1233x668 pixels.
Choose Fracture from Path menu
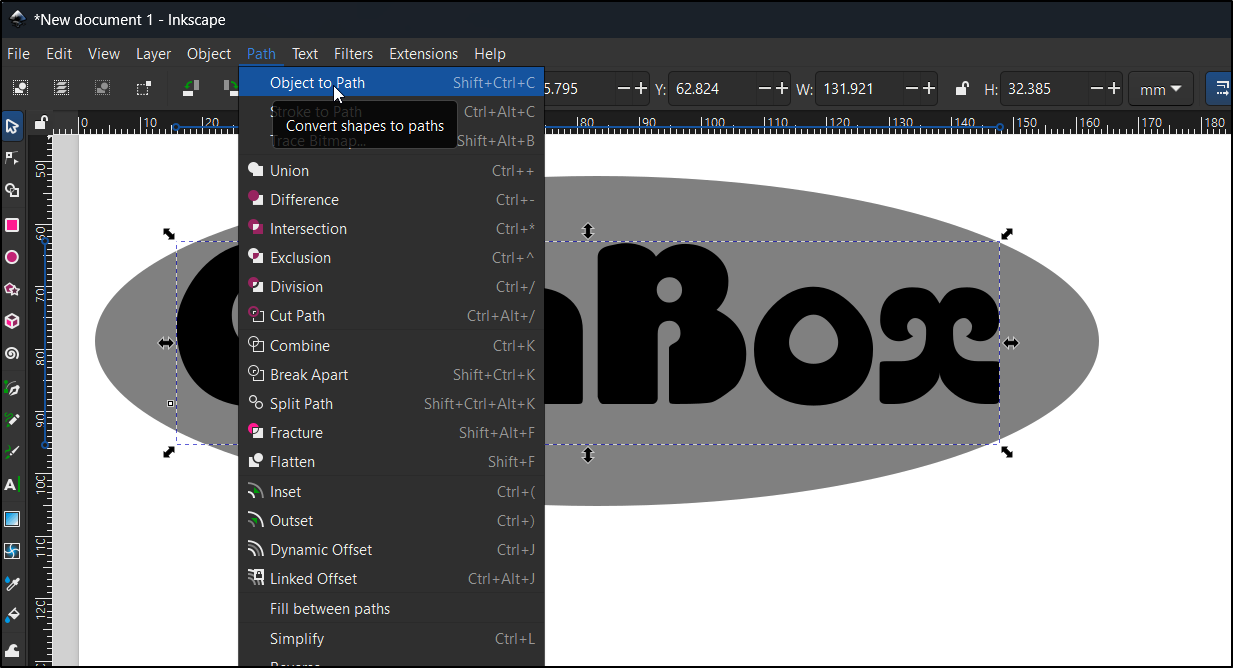coord(391,433)
